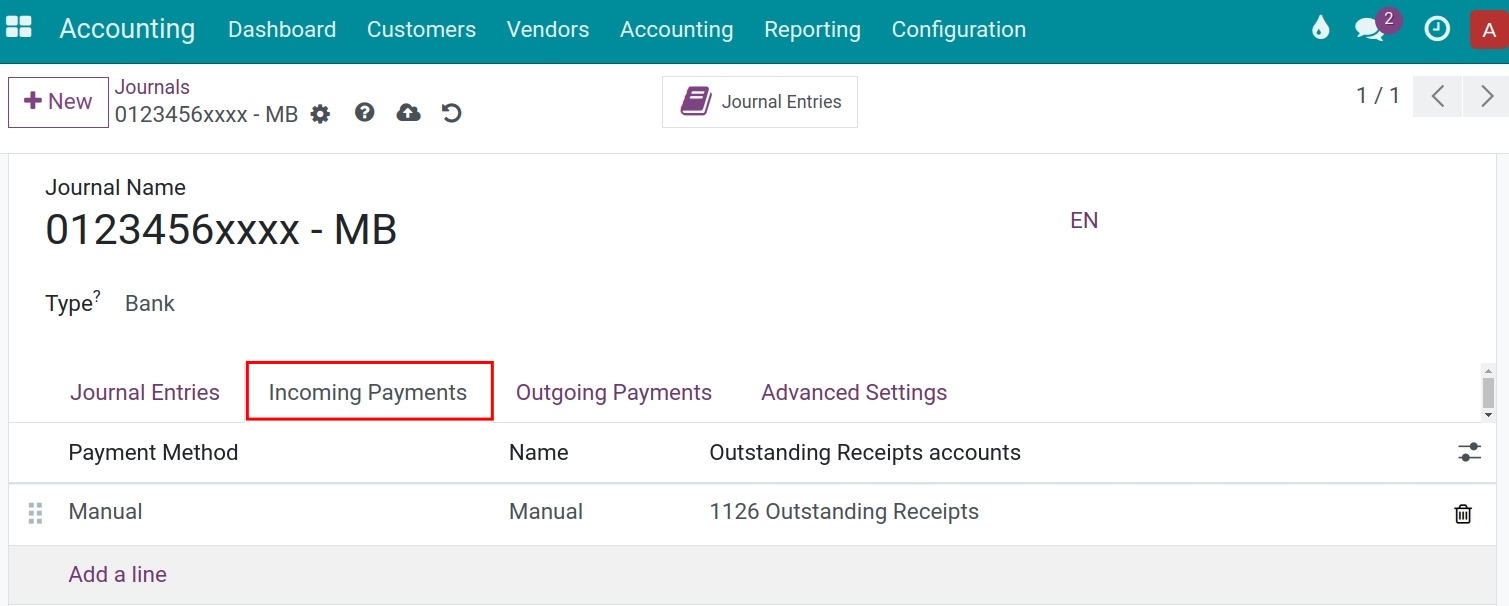
Task: Save changes with the cloud upload icon
Action: [x=408, y=112]
